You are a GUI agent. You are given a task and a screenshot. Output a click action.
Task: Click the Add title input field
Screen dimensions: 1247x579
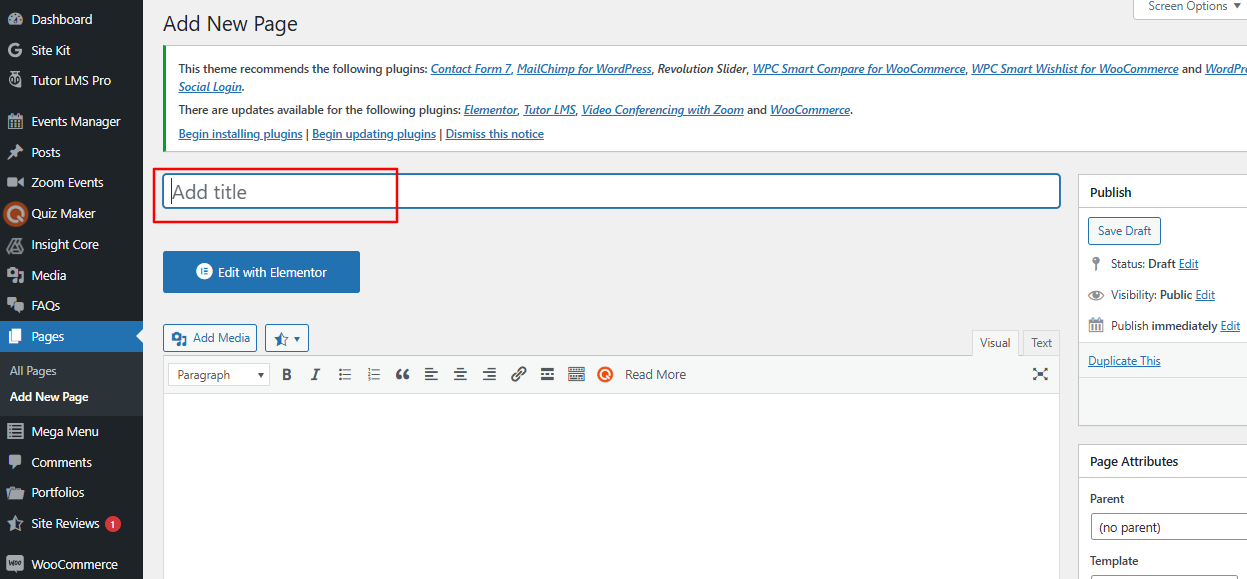pyautogui.click(x=610, y=192)
